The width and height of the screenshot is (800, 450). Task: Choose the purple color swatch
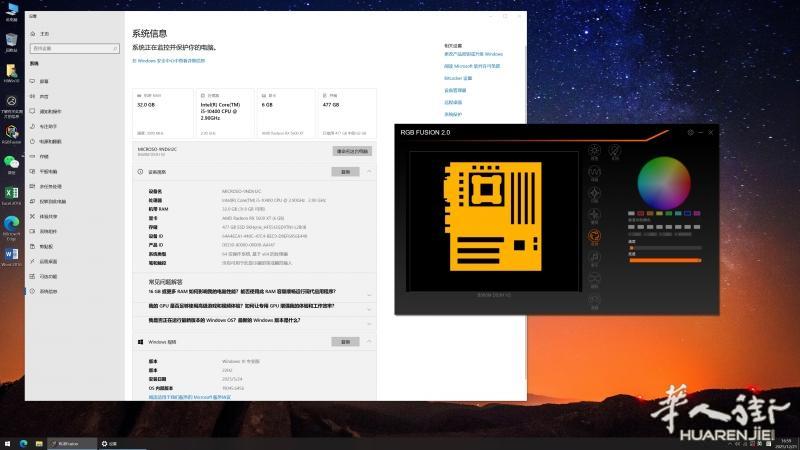point(697,213)
